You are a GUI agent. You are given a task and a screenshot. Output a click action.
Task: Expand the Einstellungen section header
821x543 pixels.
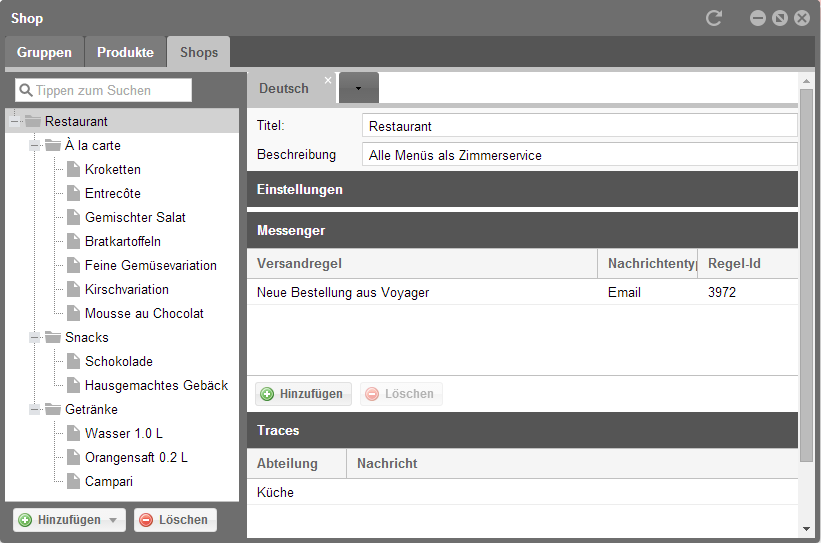pyautogui.click(x=522, y=189)
